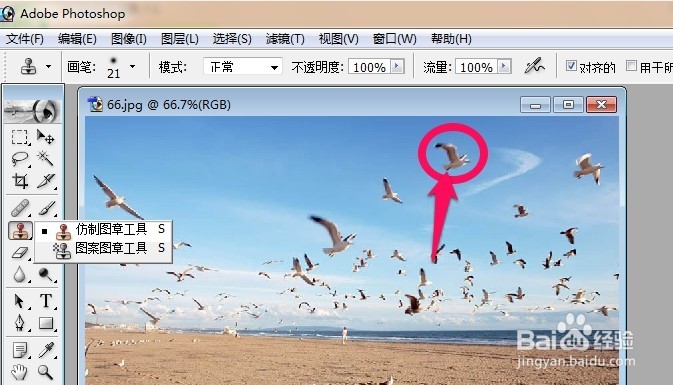Open the 文件(F) menu
Viewport: 673px width, 385px height.
click(25, 39)
